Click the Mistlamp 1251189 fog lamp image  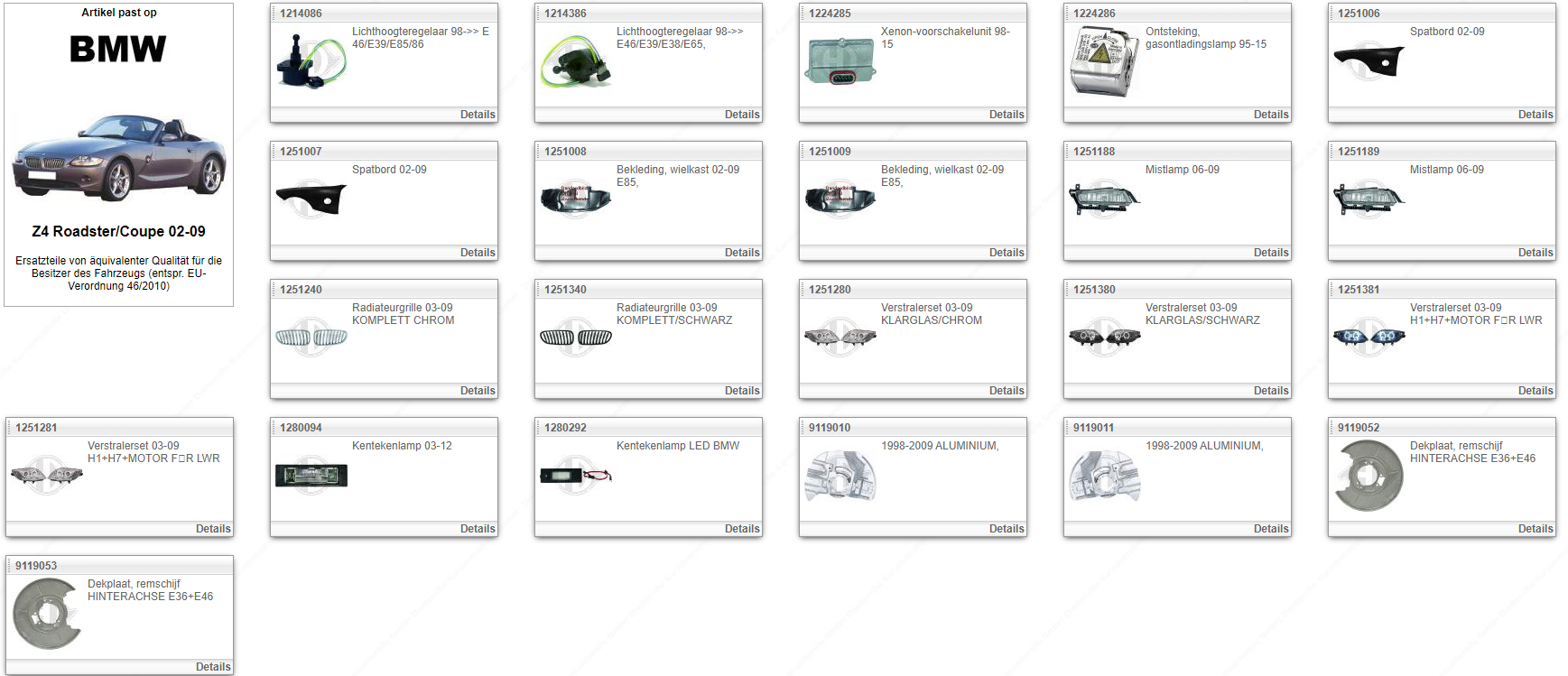[x=1369, y=199]
